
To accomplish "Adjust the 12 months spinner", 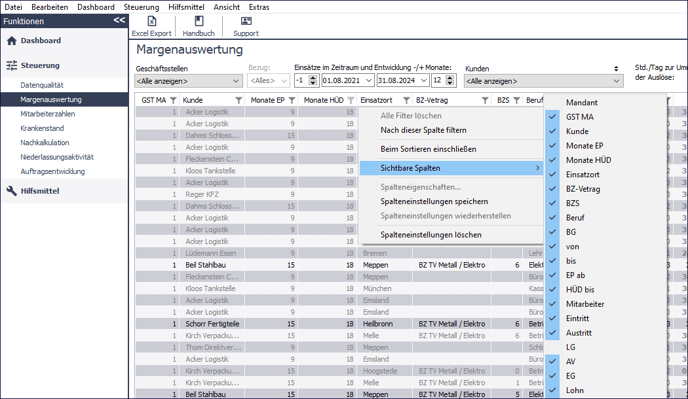I will pos(450,80).
